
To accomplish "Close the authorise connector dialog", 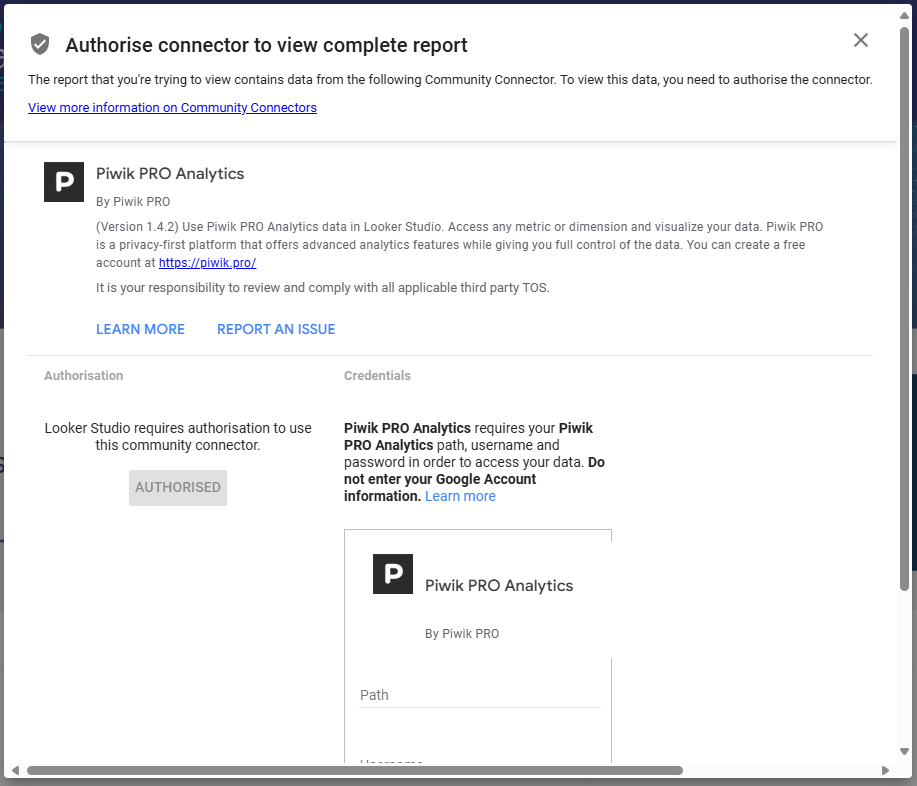I will pos(860,40).
